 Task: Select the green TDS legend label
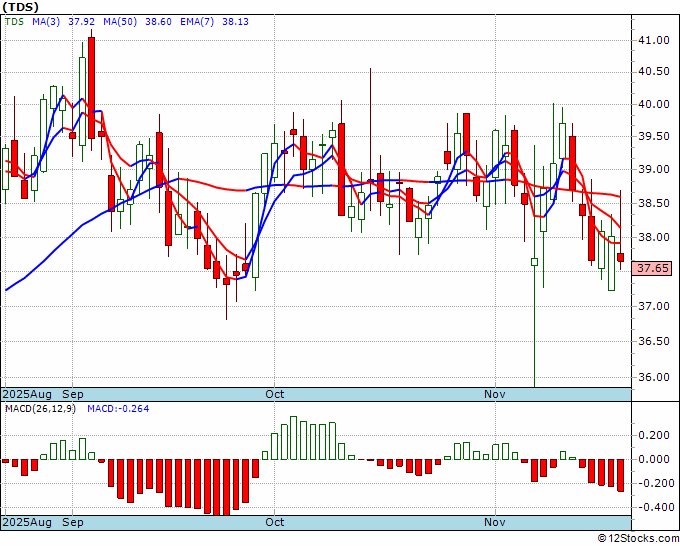pos(14,22)
